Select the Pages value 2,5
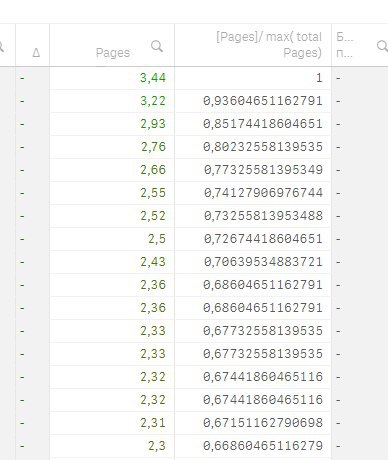This screenshot has width=388, height=460. click(x=157, y=239)
